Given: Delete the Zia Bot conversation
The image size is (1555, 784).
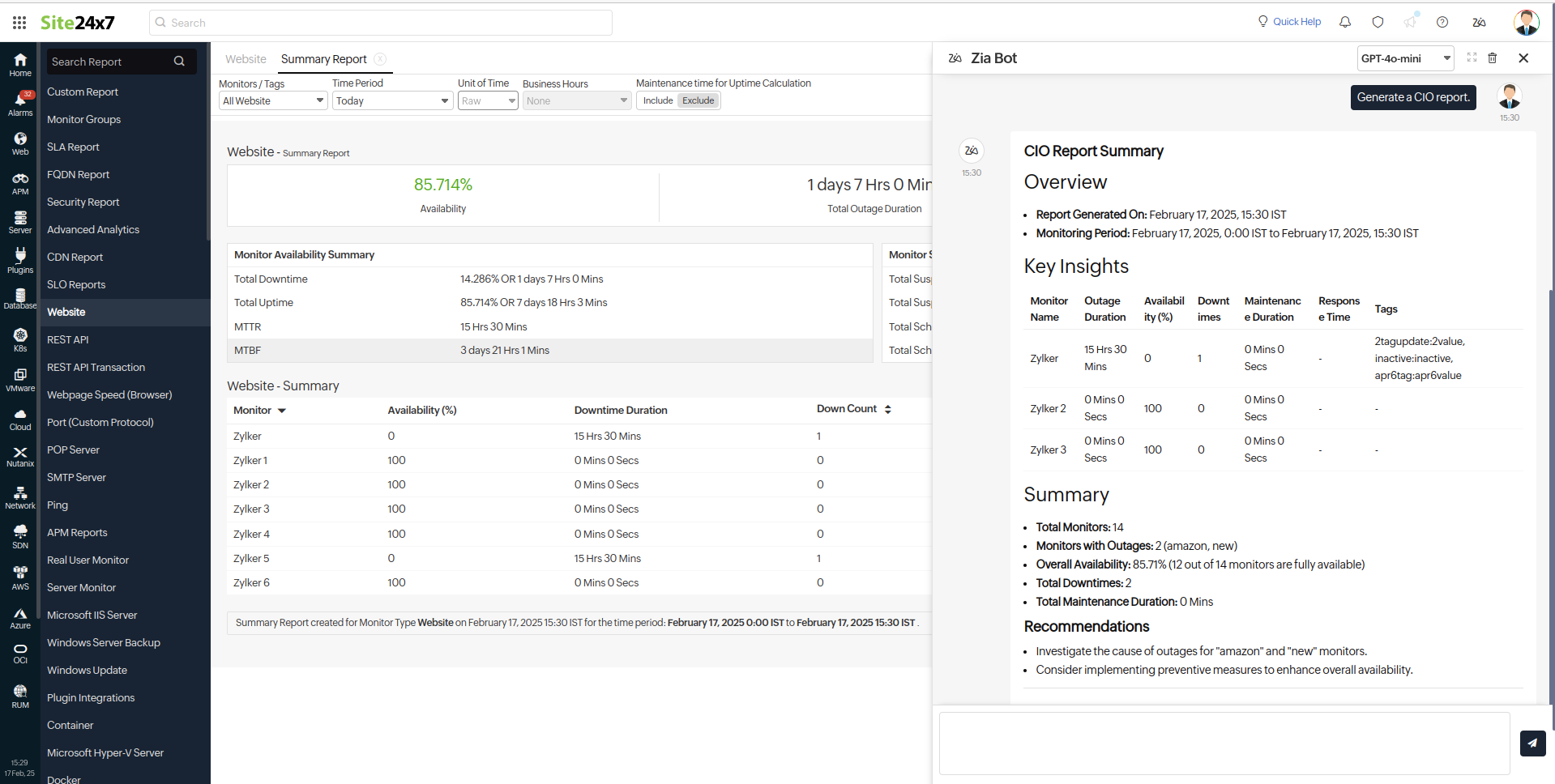Looking at the screenshot, I should tap(1493, 58).
